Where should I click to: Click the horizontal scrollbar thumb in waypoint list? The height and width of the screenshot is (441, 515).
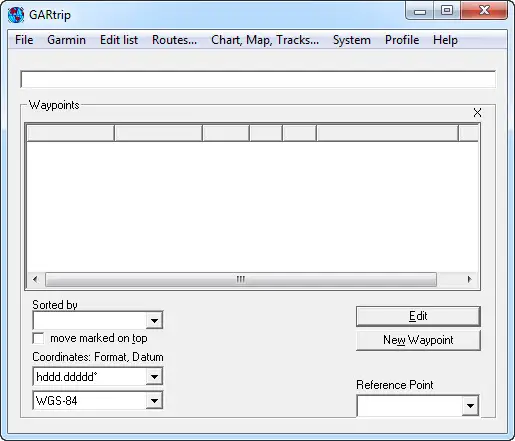(241, 279)
